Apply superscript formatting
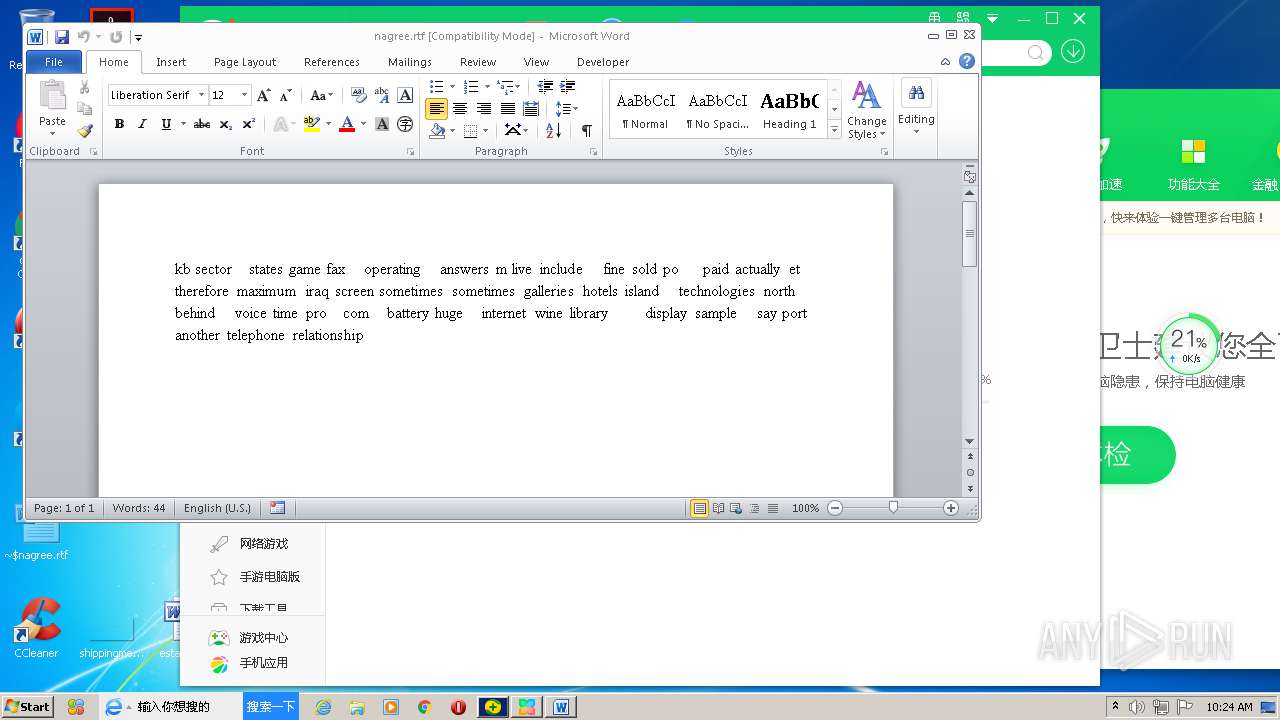Screen dimensions: 1280x720 [249, 124]
